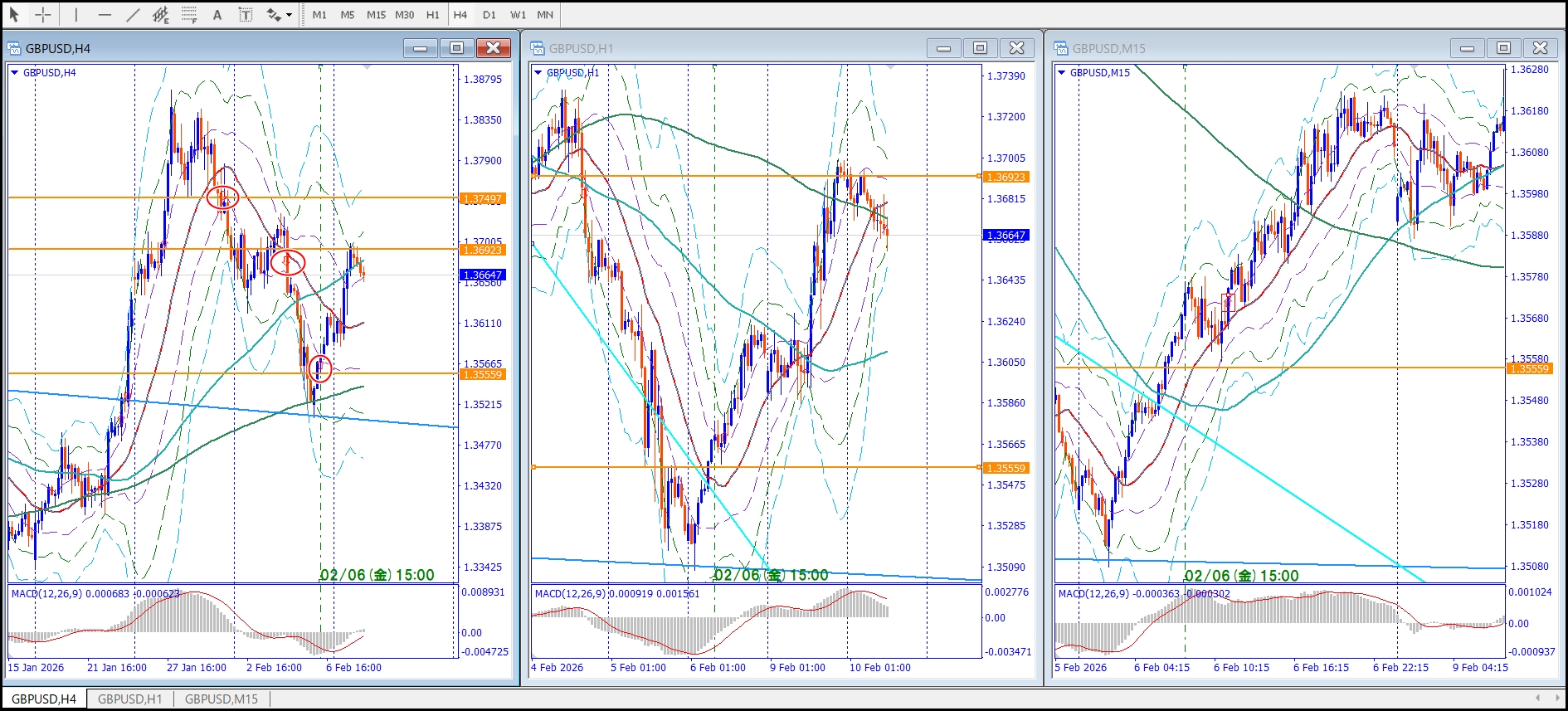The width and height of the screenshot is (1568, 711).
Task: Enable the M1 timeframe
Action: pos(319,15)
